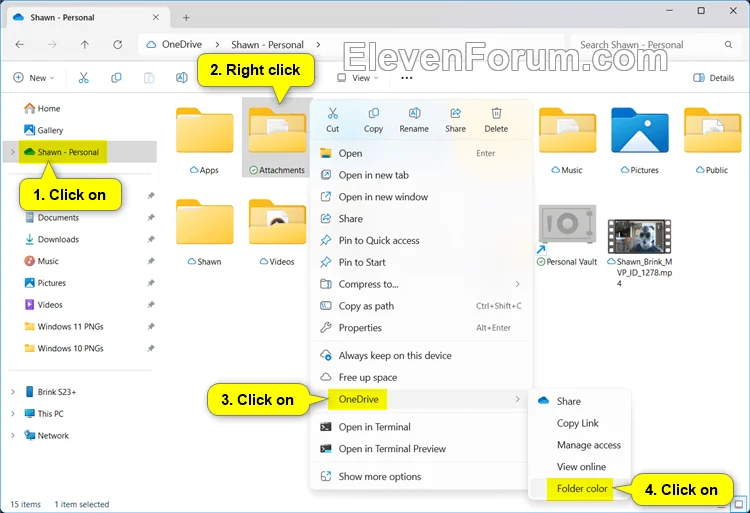Open the New dropdown
750x513 pixels.
[x=33, y=77]
